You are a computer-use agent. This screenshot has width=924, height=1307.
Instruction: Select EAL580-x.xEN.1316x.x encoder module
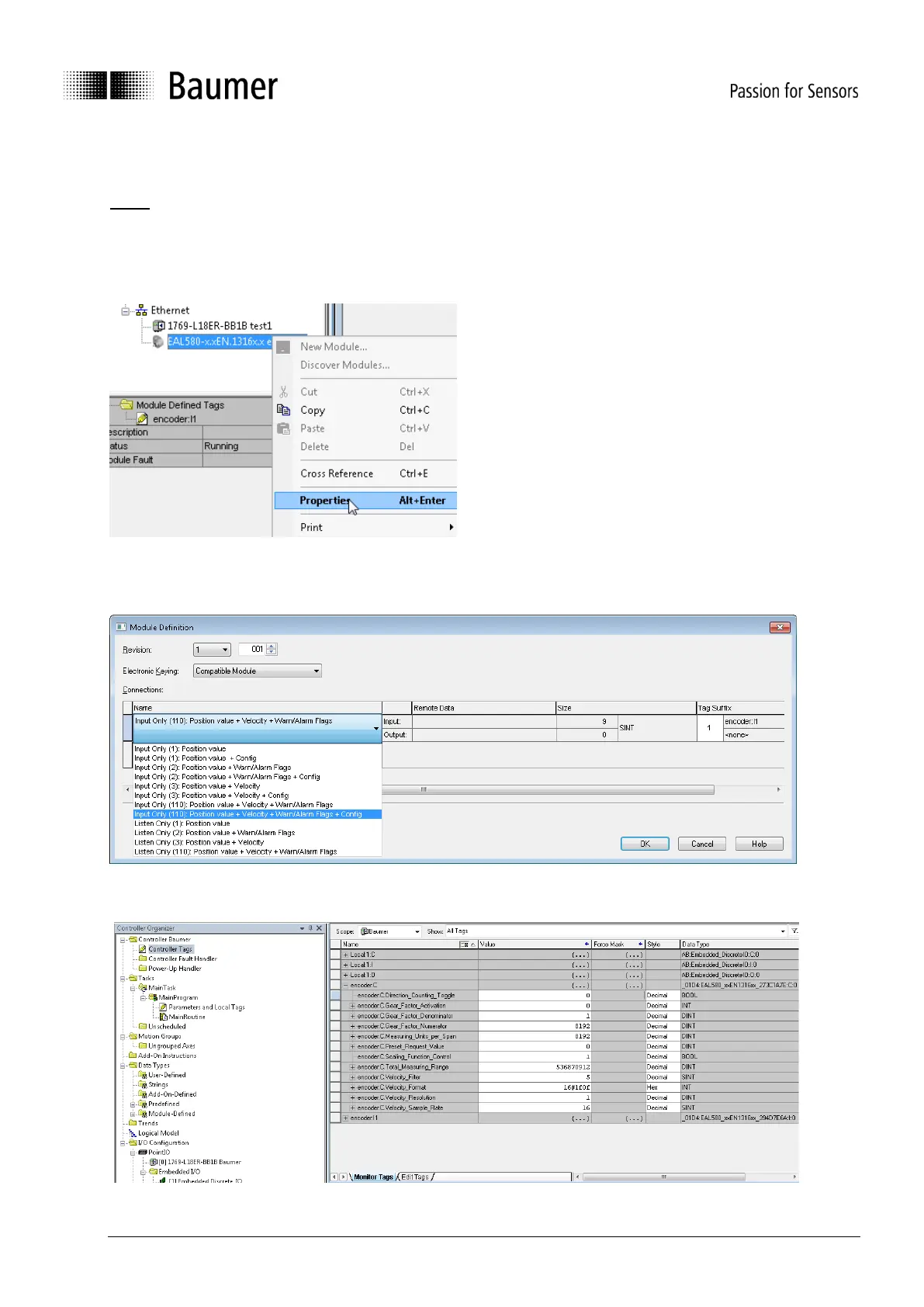click(x=220, y=341)
